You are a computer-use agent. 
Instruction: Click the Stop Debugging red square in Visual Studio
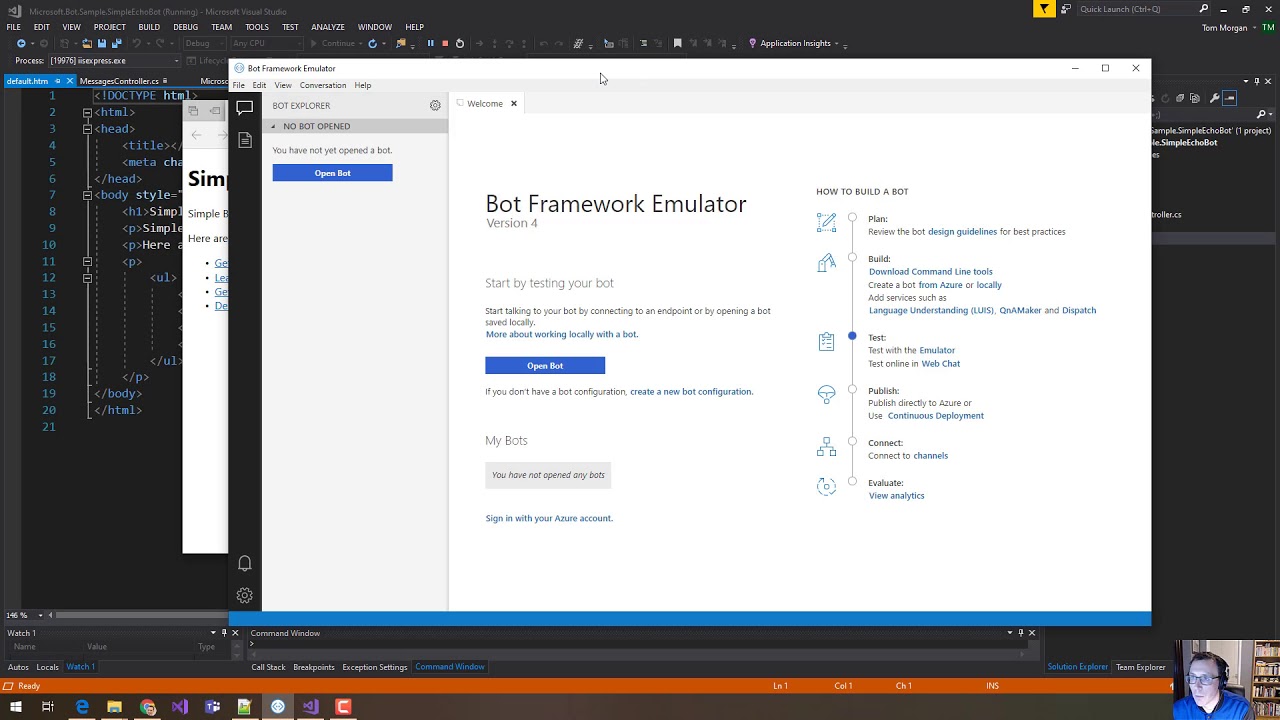click(445, 43)
